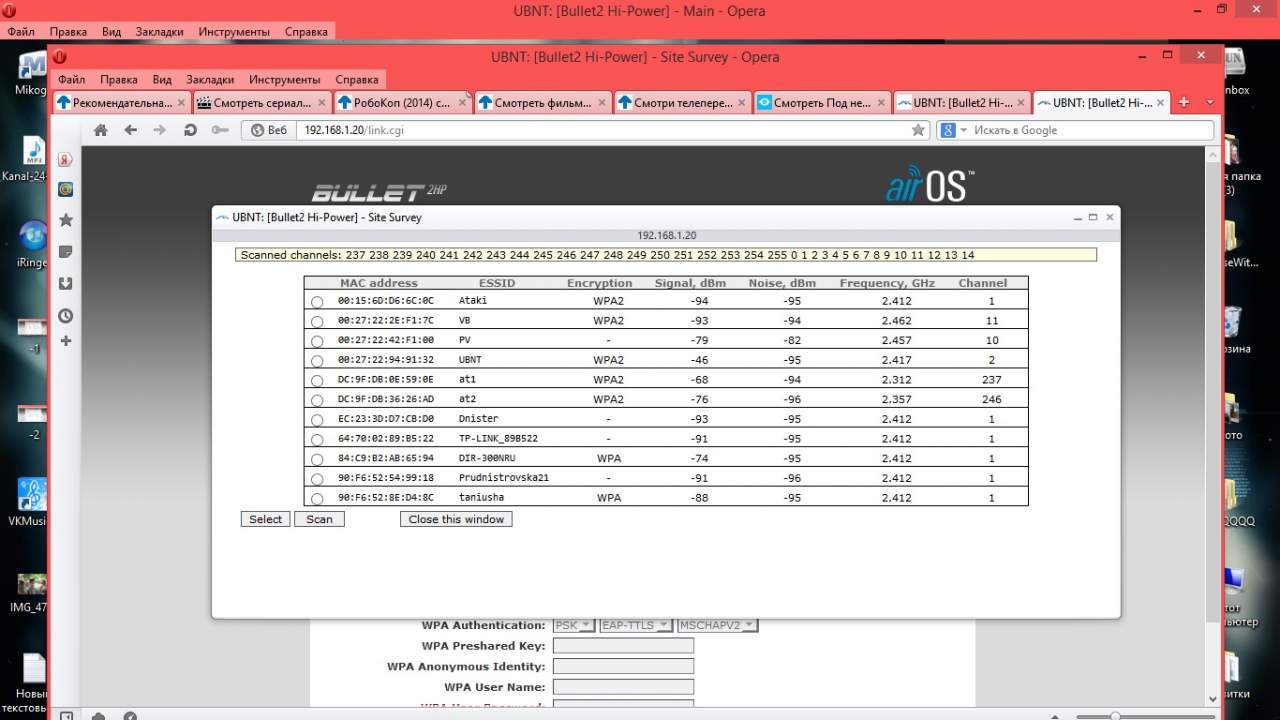Open the history clock sidebar panel
1280x720 pixels.
coord(66,316)
